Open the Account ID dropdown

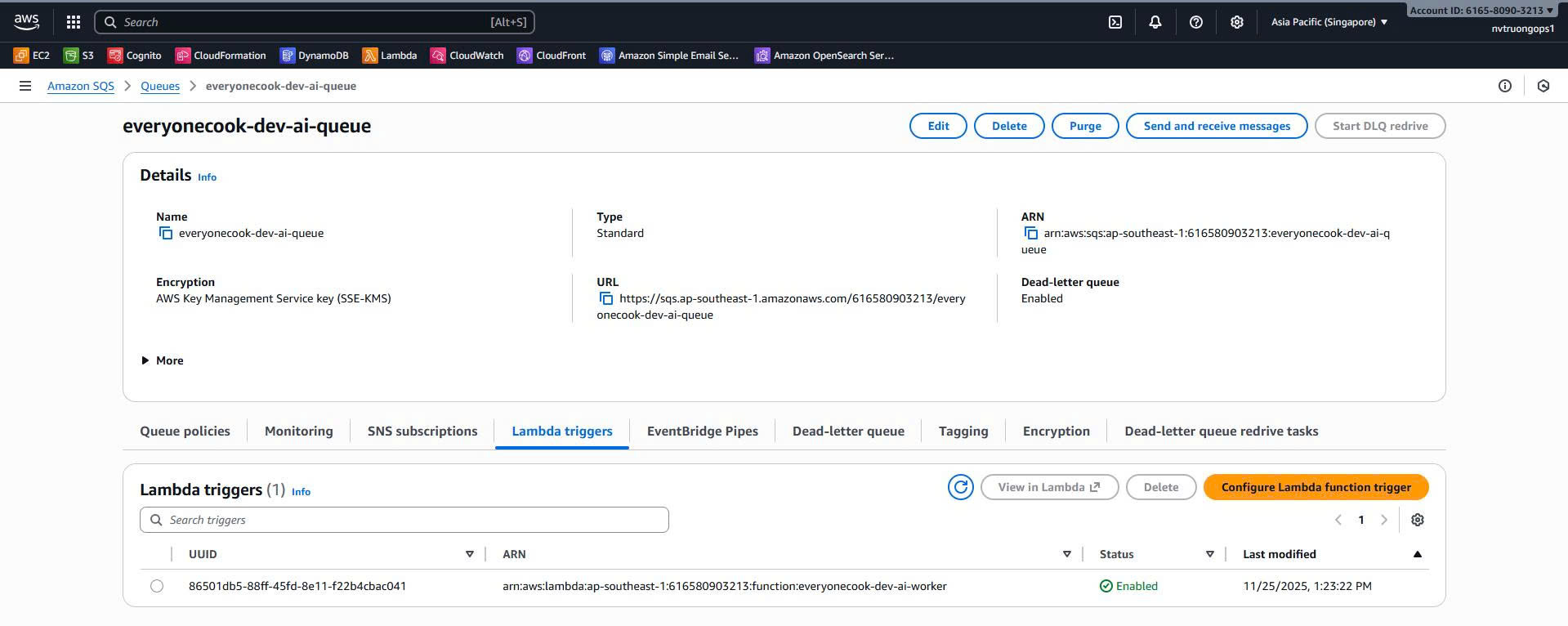coord(1481,11)
